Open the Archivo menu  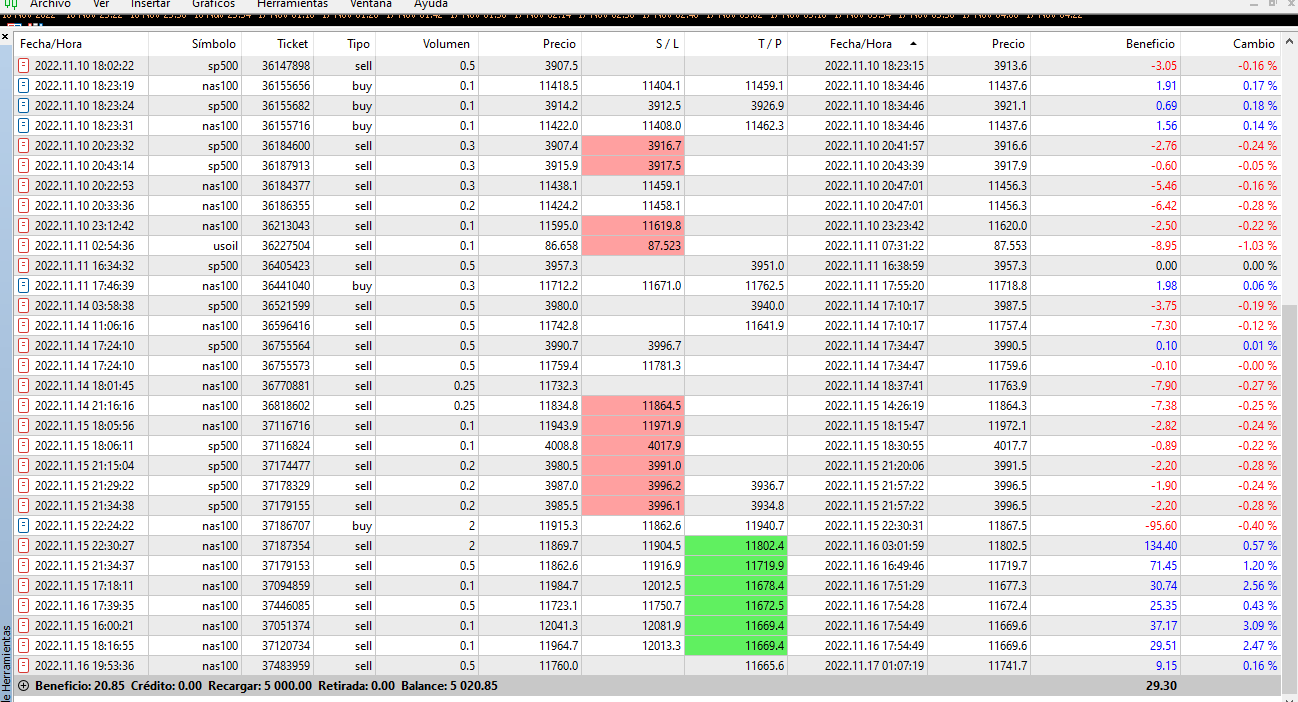tap(50, 4)
